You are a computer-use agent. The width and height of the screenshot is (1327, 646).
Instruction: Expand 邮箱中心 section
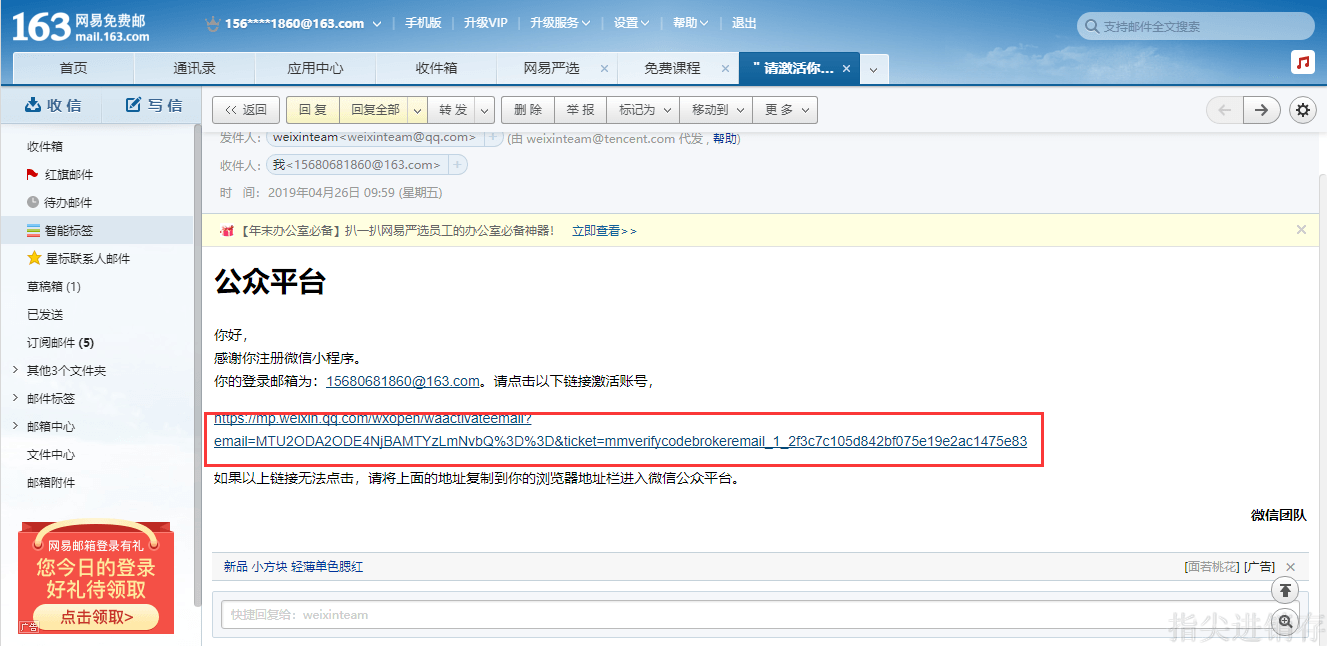pyautogui.click(x=15, y=426)
